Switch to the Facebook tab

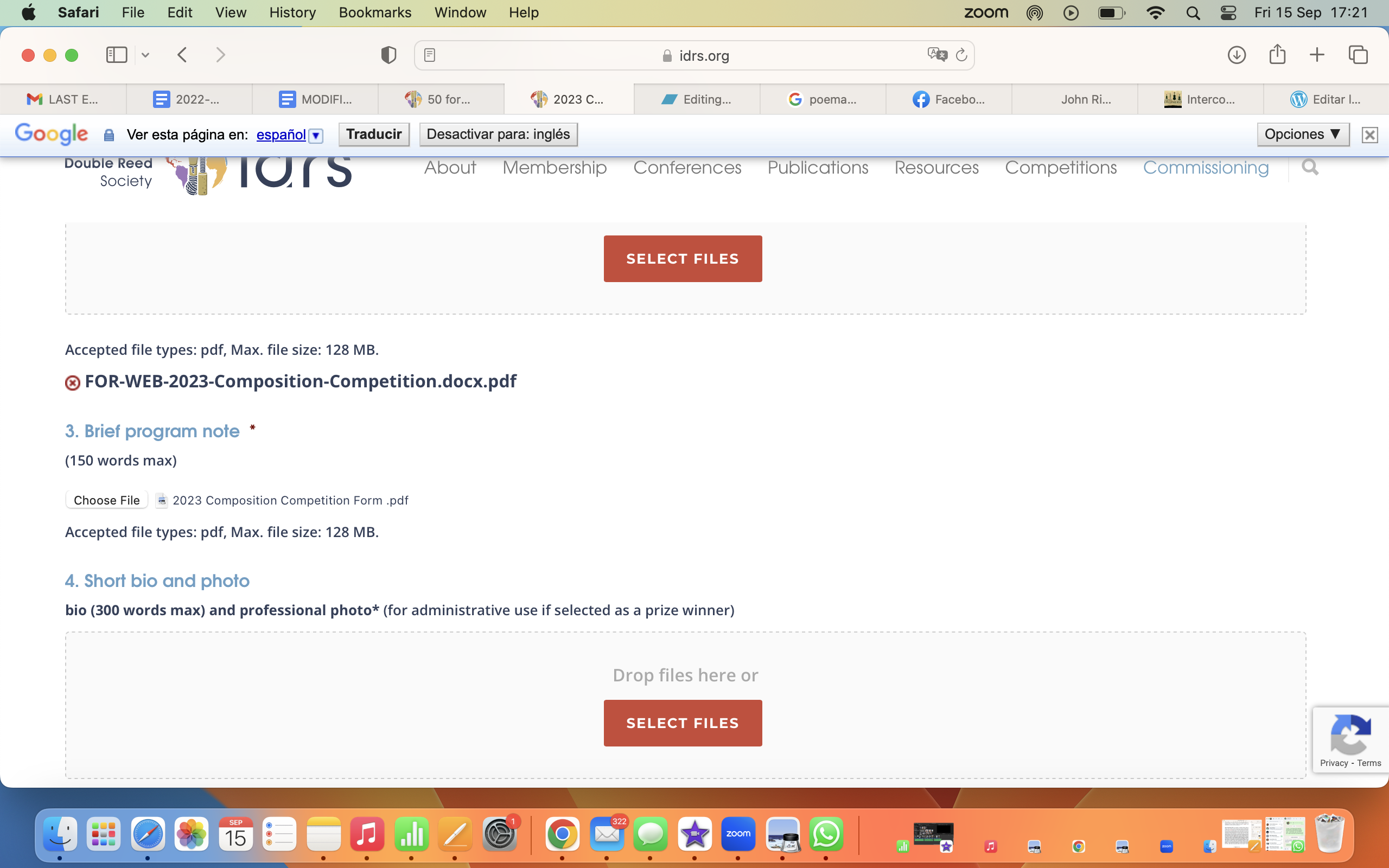pos(948,99)
